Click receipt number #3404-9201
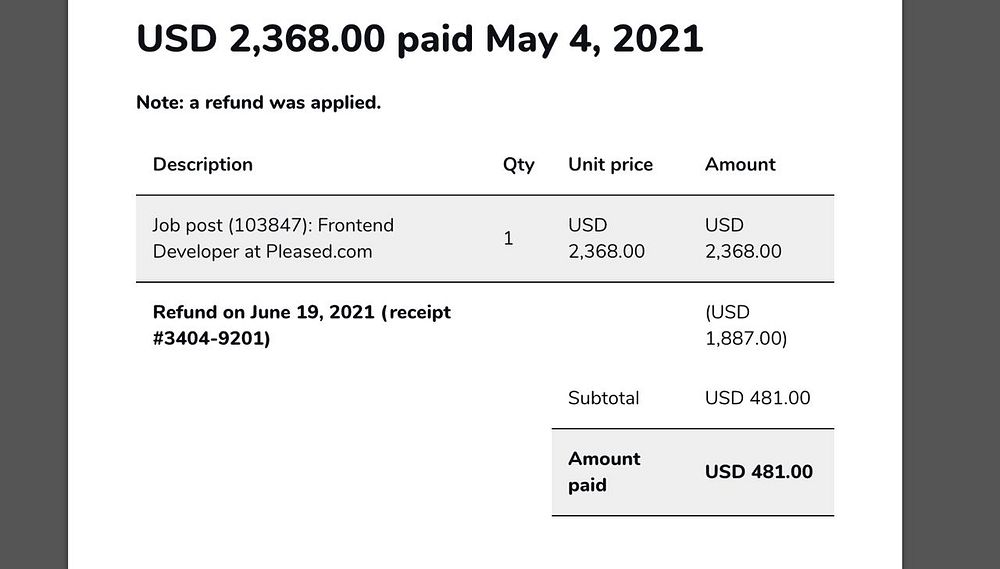 pos(207,339)
